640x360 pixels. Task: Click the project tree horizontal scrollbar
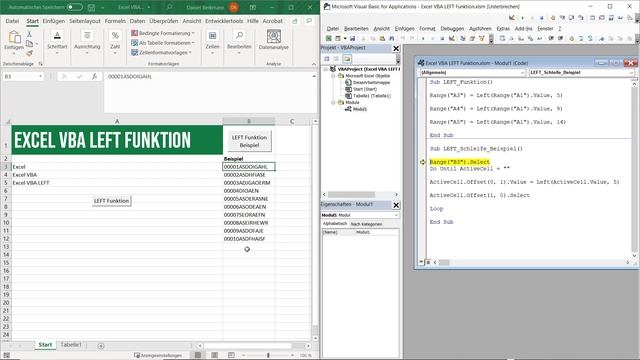(351, 194)
